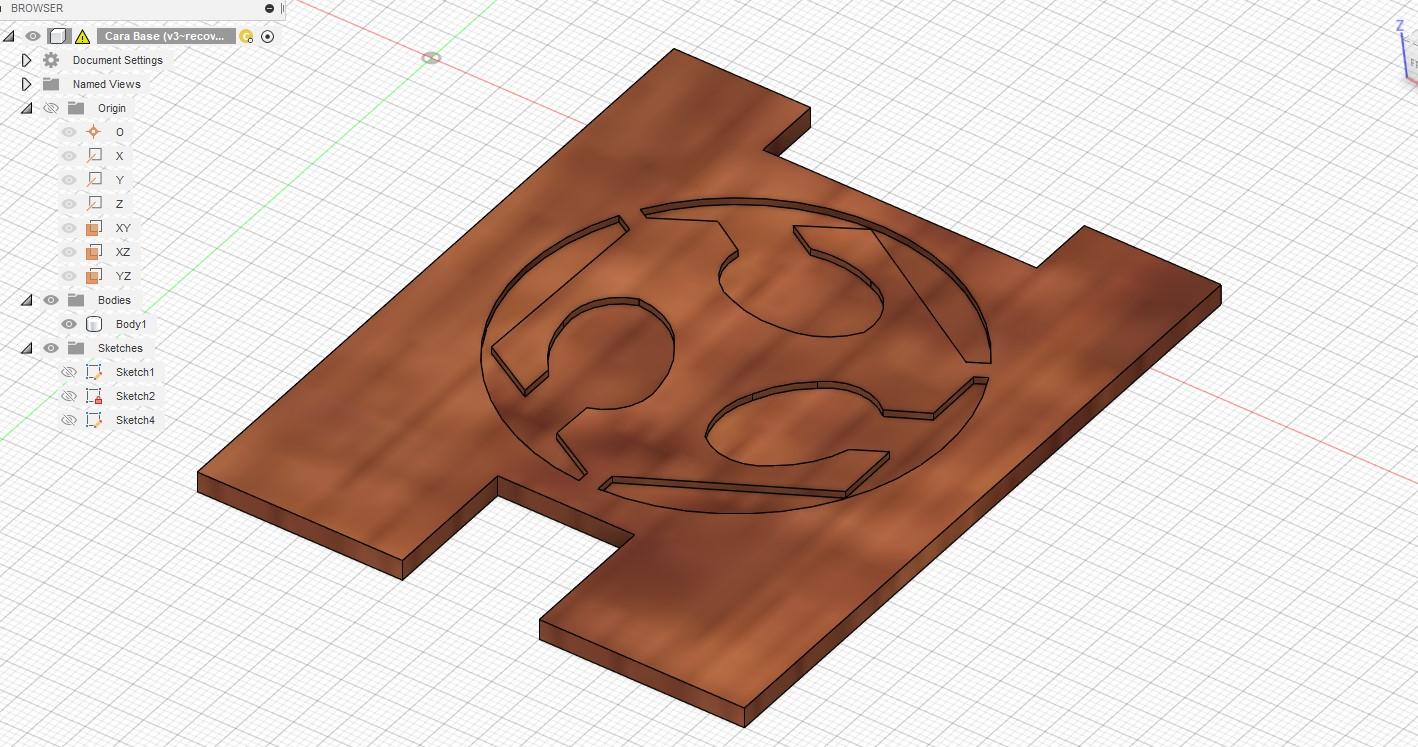The width and height of the screenshot is (1418, 747).
Task: Select the 'Origin' label
Action: tap(112, 108)
